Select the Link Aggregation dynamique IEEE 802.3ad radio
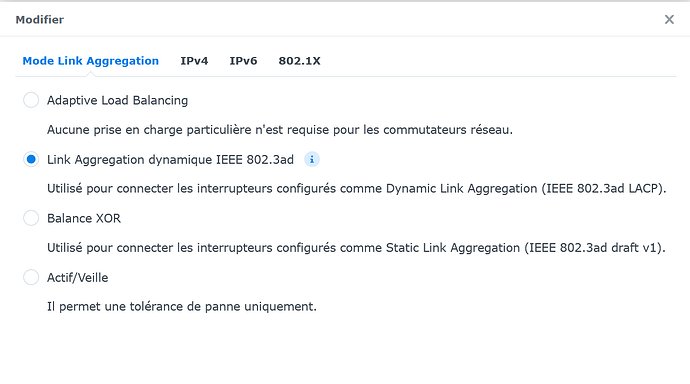690x384 pixels. pos(31,159)
